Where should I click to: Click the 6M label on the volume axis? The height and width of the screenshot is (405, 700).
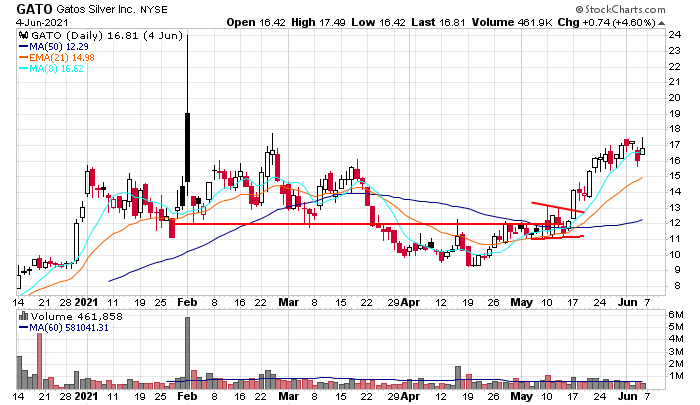click(676, 315)
